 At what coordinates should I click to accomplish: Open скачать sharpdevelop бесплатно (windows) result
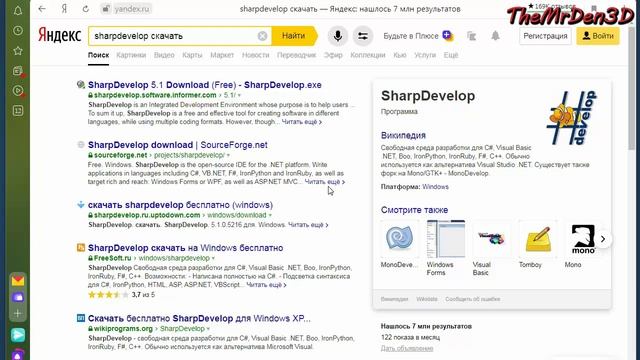(x=180, y=205)
